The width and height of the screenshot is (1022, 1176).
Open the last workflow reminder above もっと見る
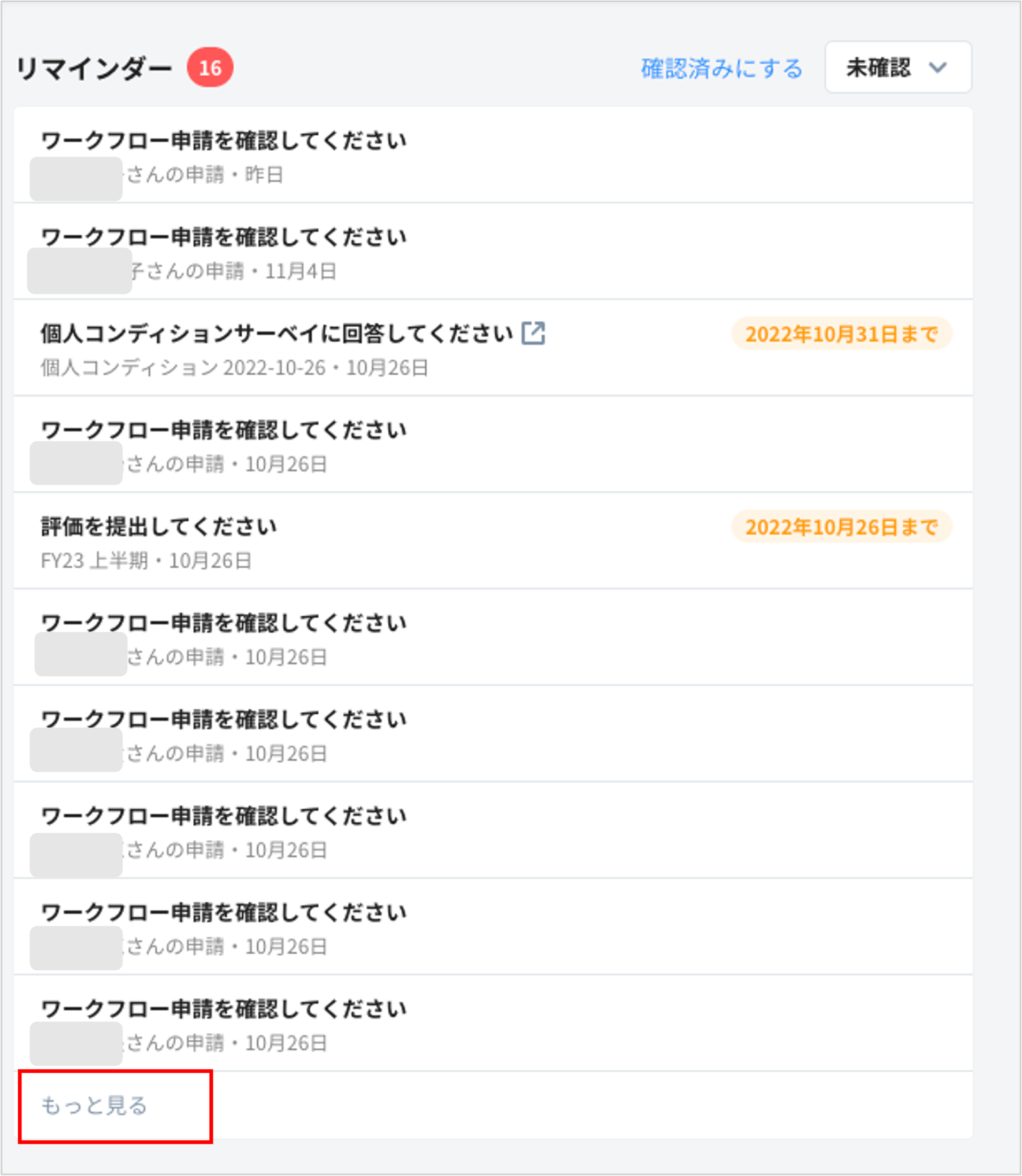224,1009
